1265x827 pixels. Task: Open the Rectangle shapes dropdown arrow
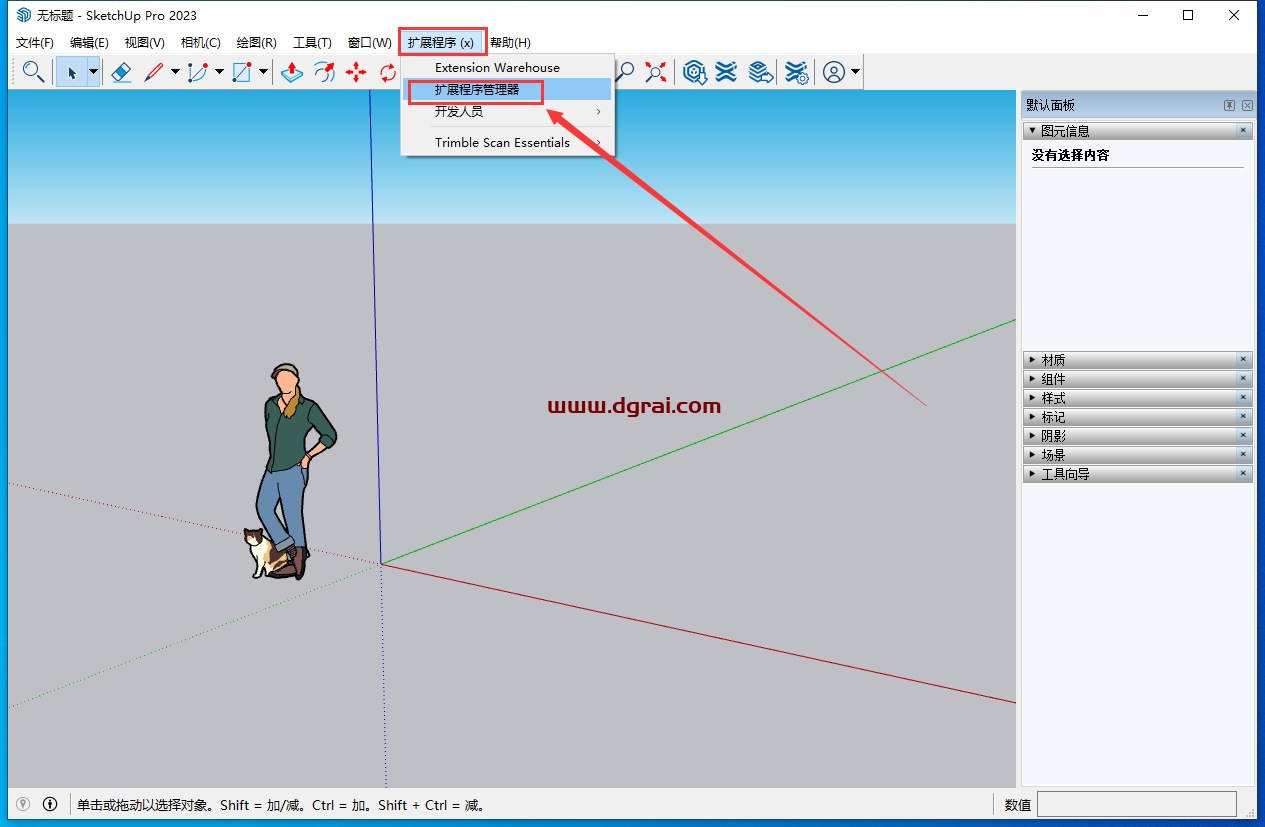coord(263,72)
